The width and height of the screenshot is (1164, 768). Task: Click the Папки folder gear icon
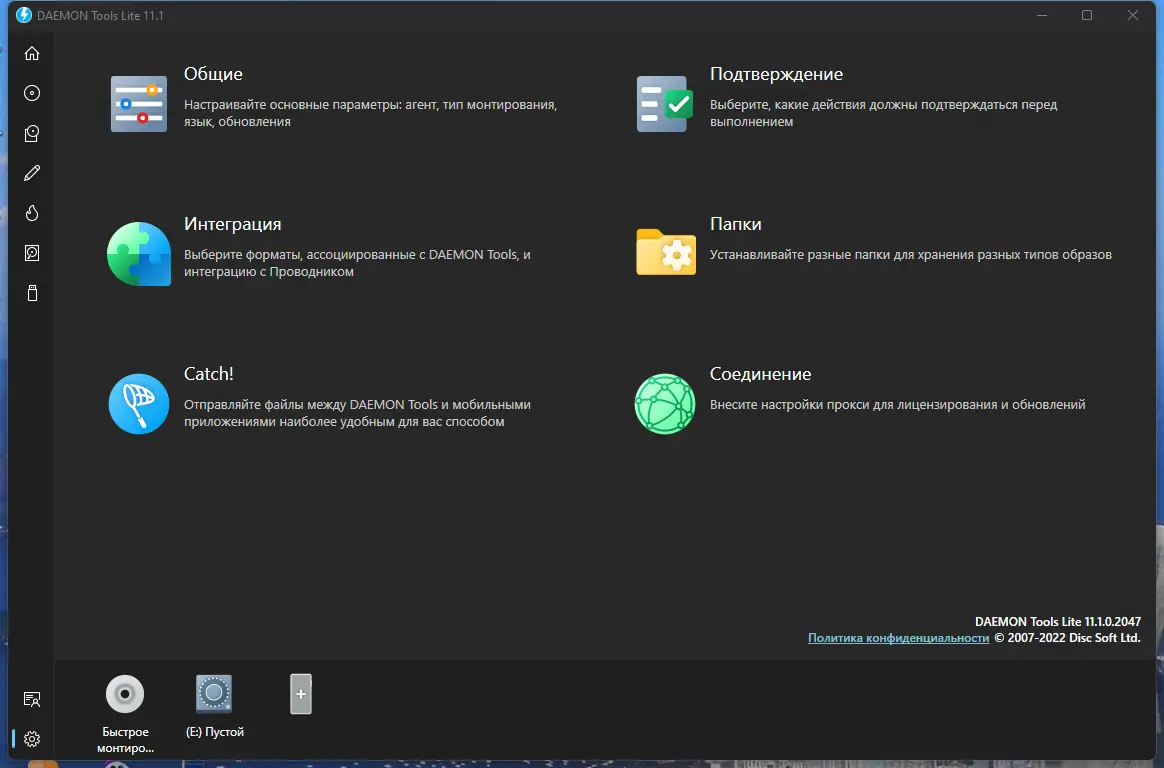(x=666, y=252)
